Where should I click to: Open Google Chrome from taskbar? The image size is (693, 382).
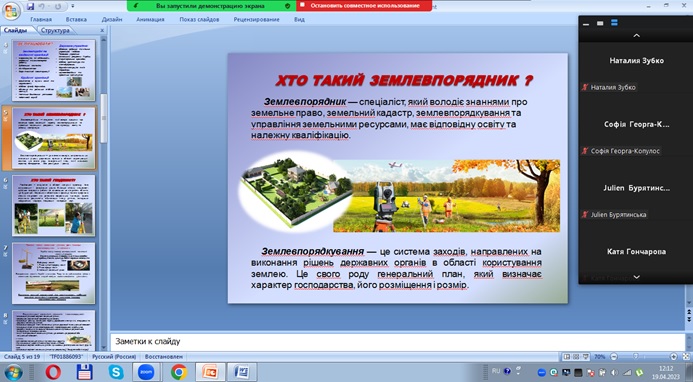[x=179, y=372]
